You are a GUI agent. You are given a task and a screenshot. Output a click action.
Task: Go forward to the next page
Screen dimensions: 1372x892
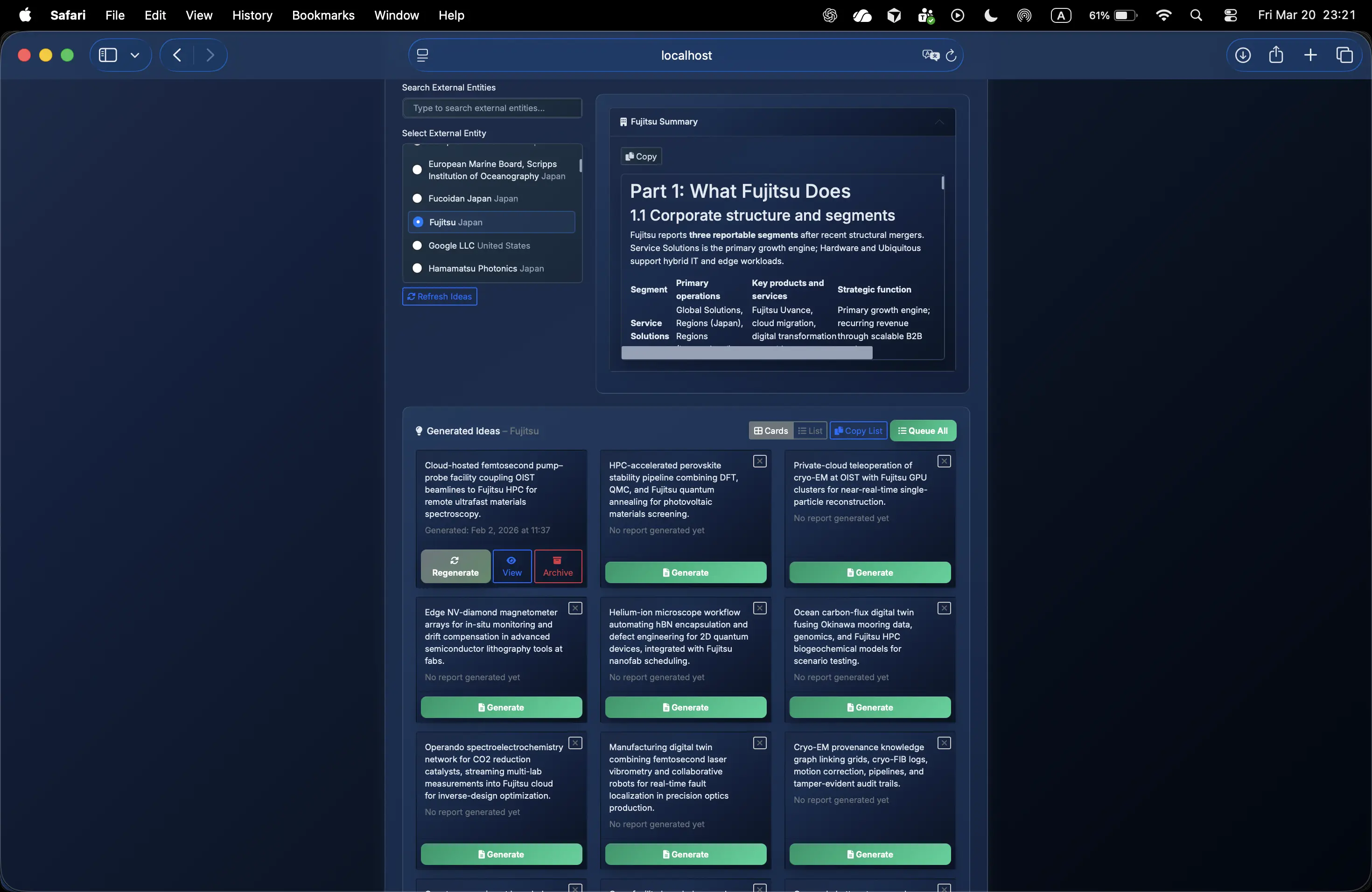pyautogui.click(x=210, y=55)
